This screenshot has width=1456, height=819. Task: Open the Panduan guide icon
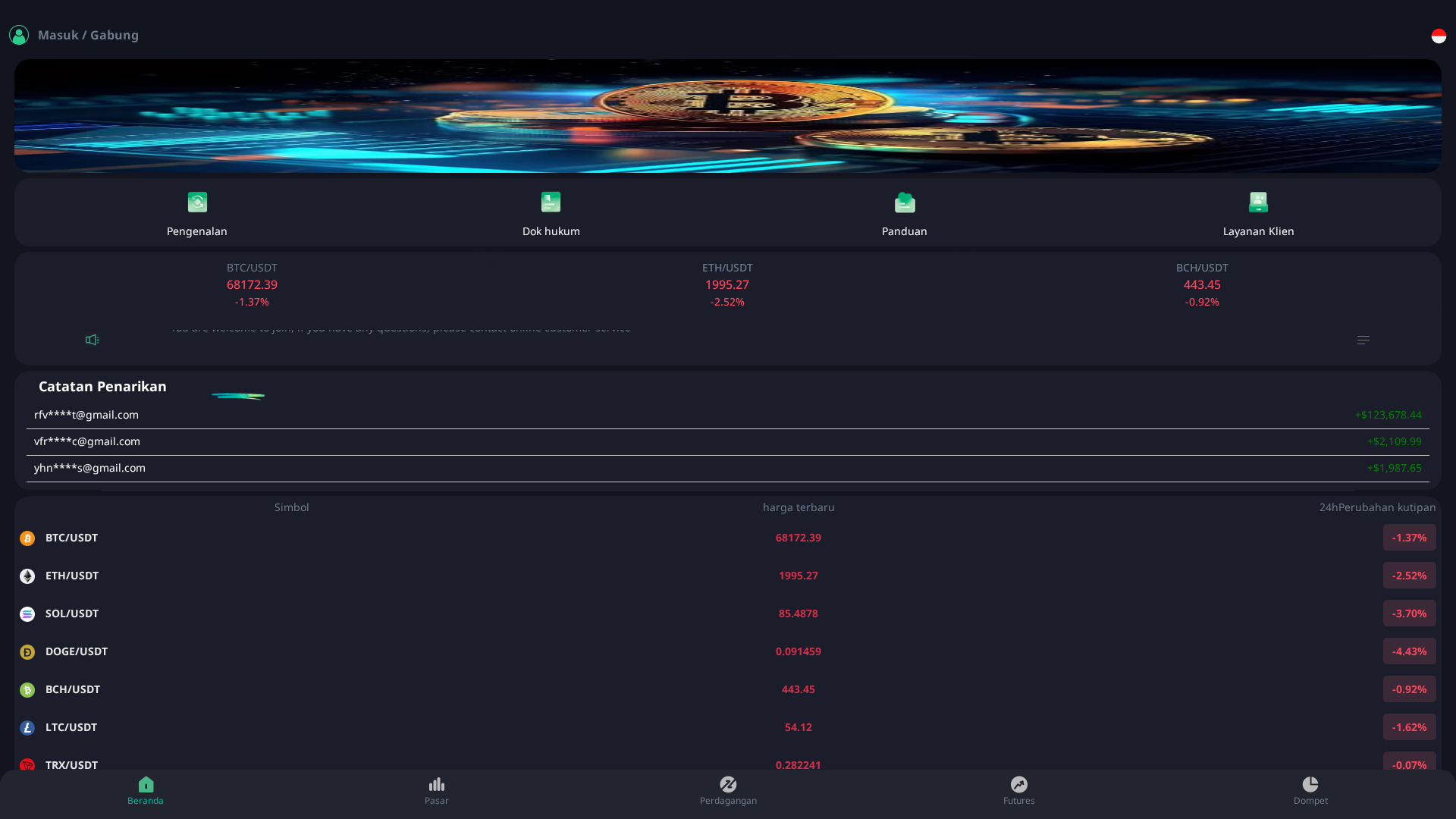(904, 202)
